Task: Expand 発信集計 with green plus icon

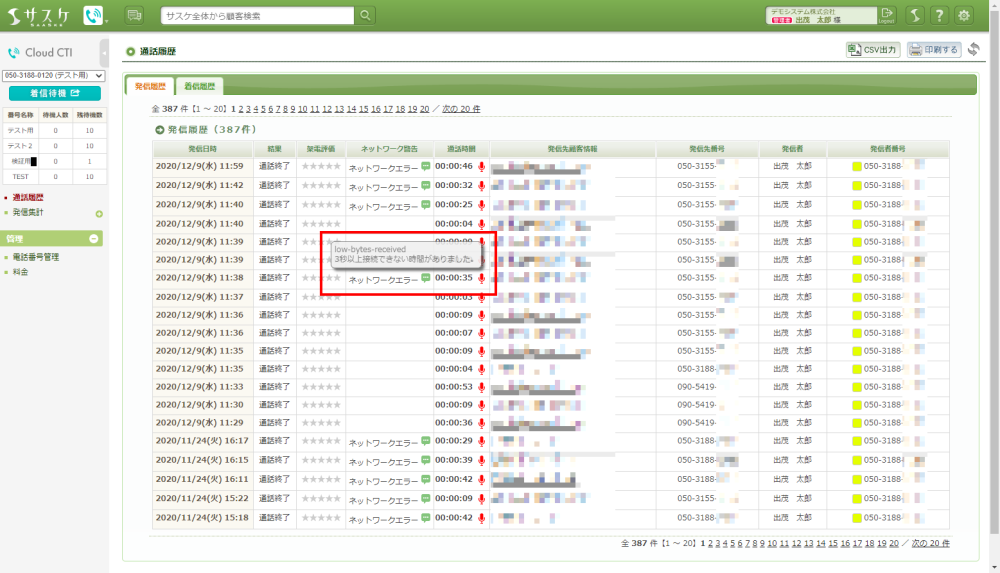Action: click(98, 213)
